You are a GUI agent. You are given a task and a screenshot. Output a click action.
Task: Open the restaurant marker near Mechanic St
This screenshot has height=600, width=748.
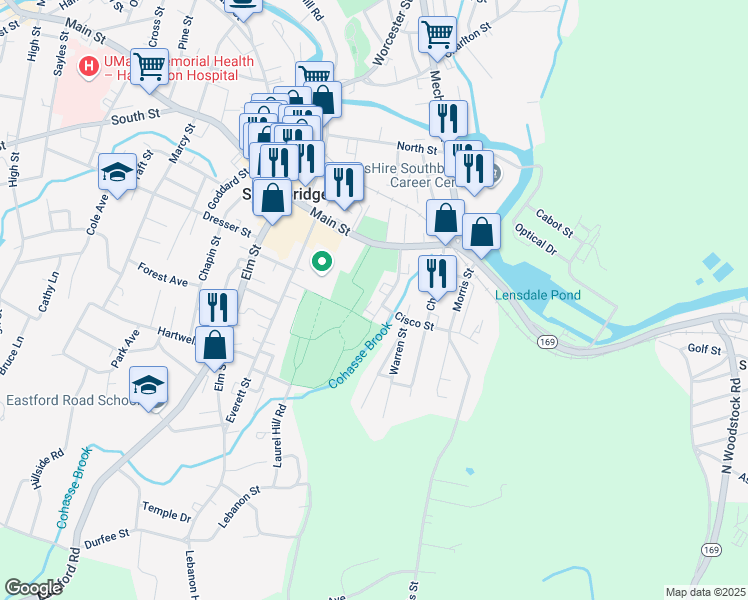(x=448, y=120)
